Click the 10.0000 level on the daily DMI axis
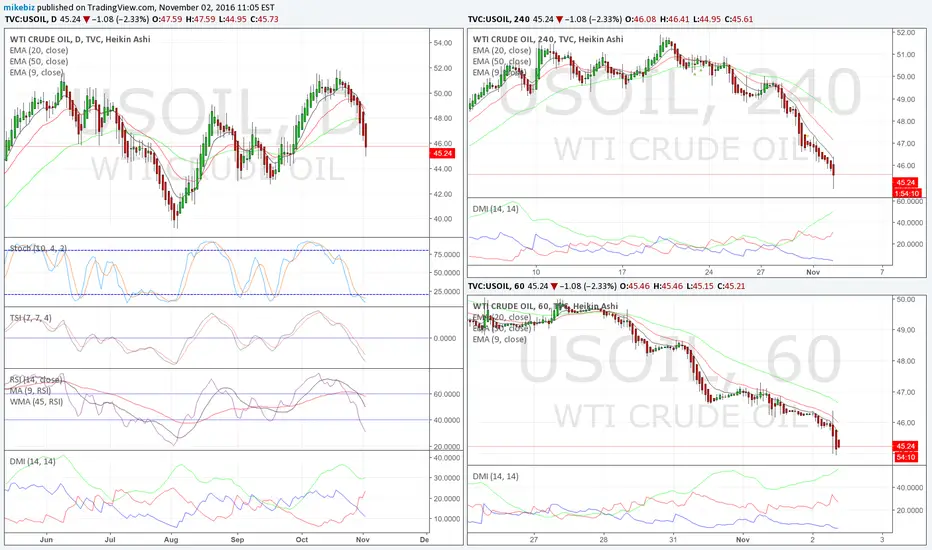 tap(445, 519)
